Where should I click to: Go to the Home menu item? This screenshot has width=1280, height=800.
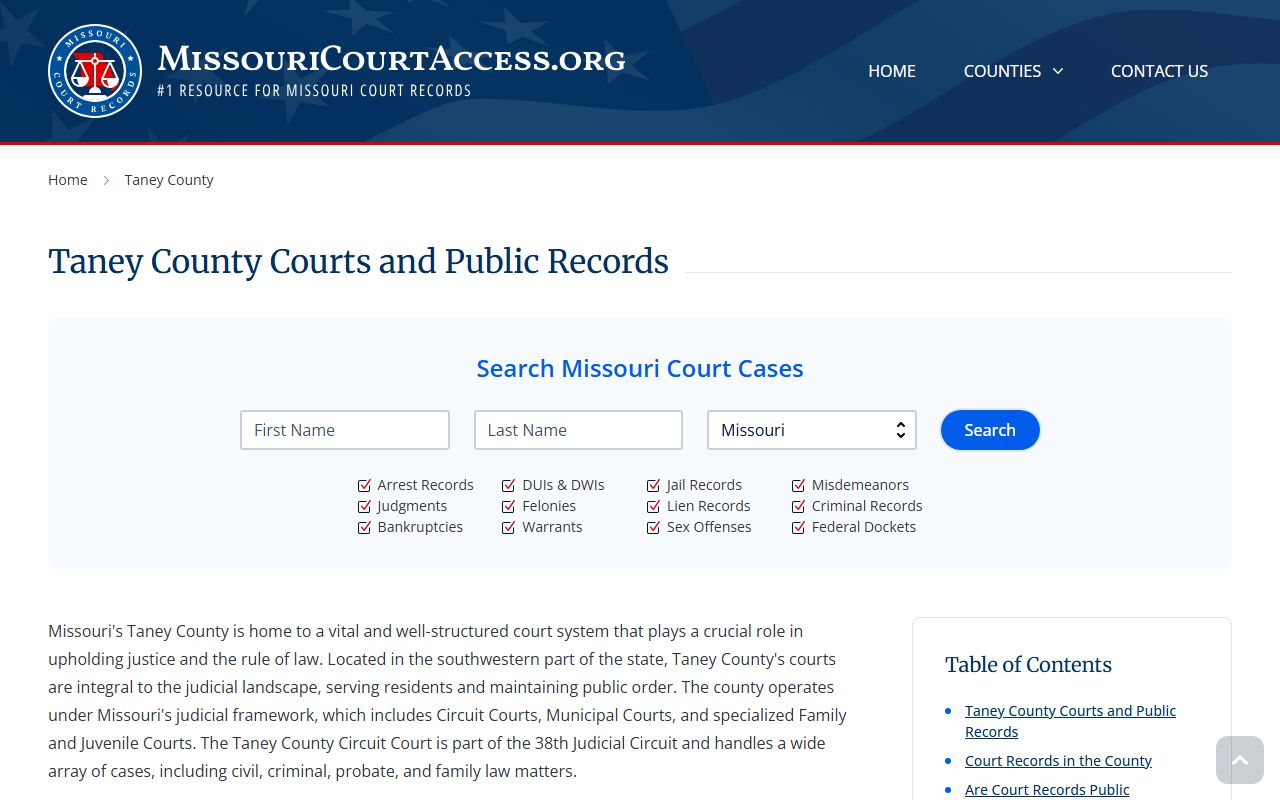tap(892, 71)
